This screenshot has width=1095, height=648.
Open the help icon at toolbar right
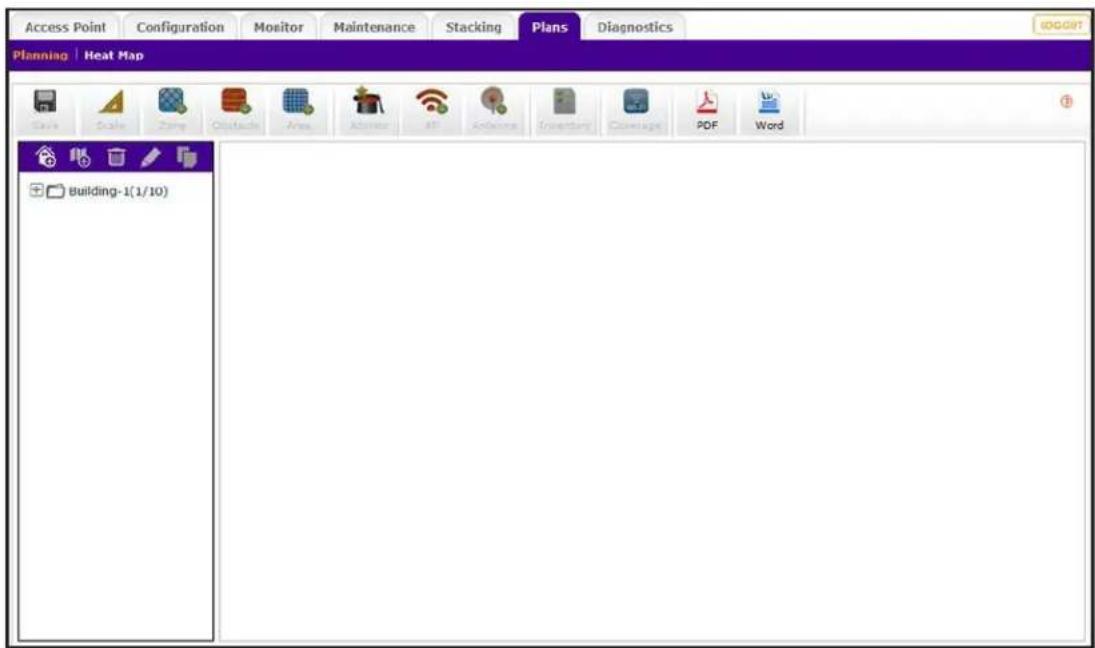(x=1066, y=101)
